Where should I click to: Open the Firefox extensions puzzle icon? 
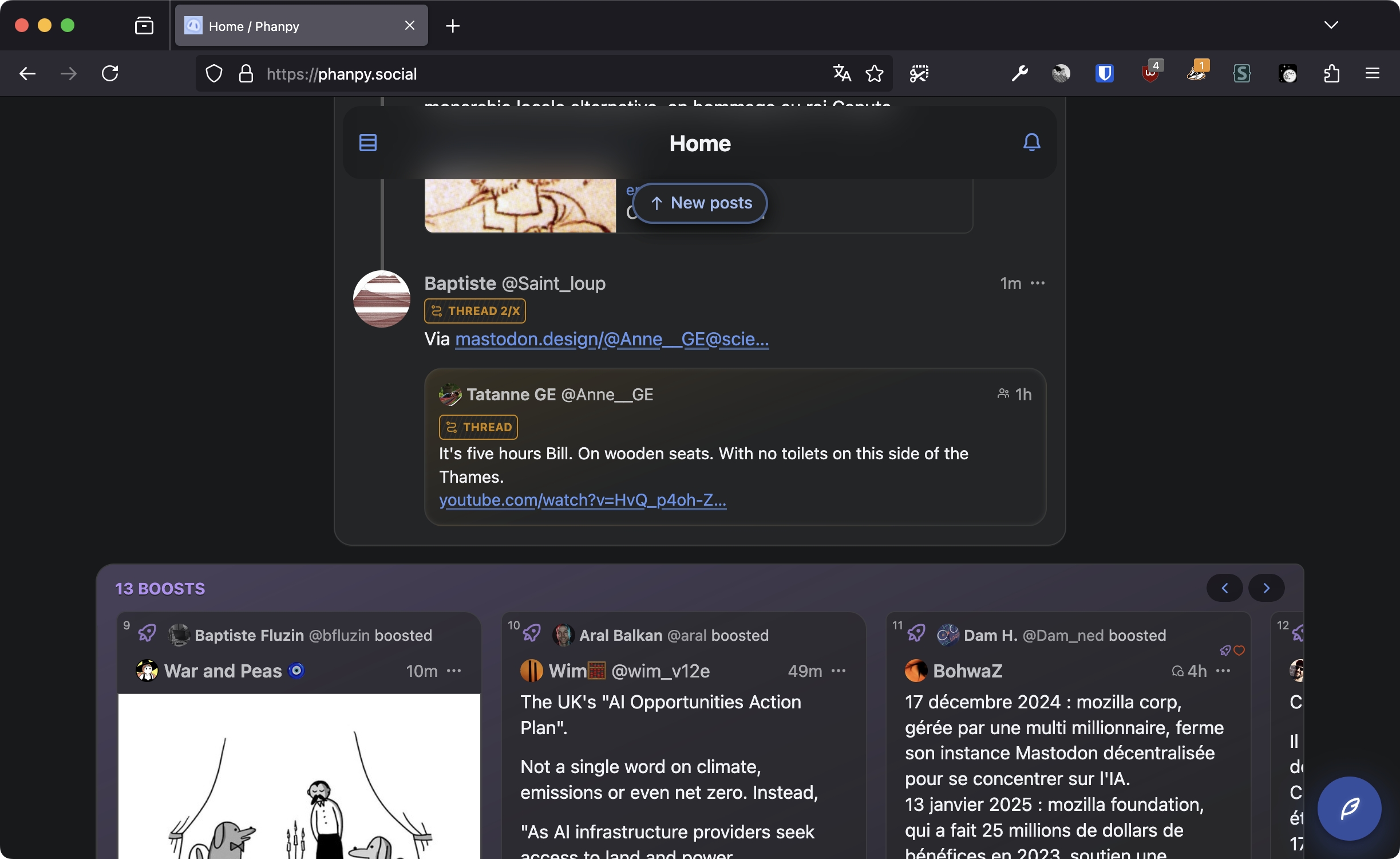[x=1331, y=73]
